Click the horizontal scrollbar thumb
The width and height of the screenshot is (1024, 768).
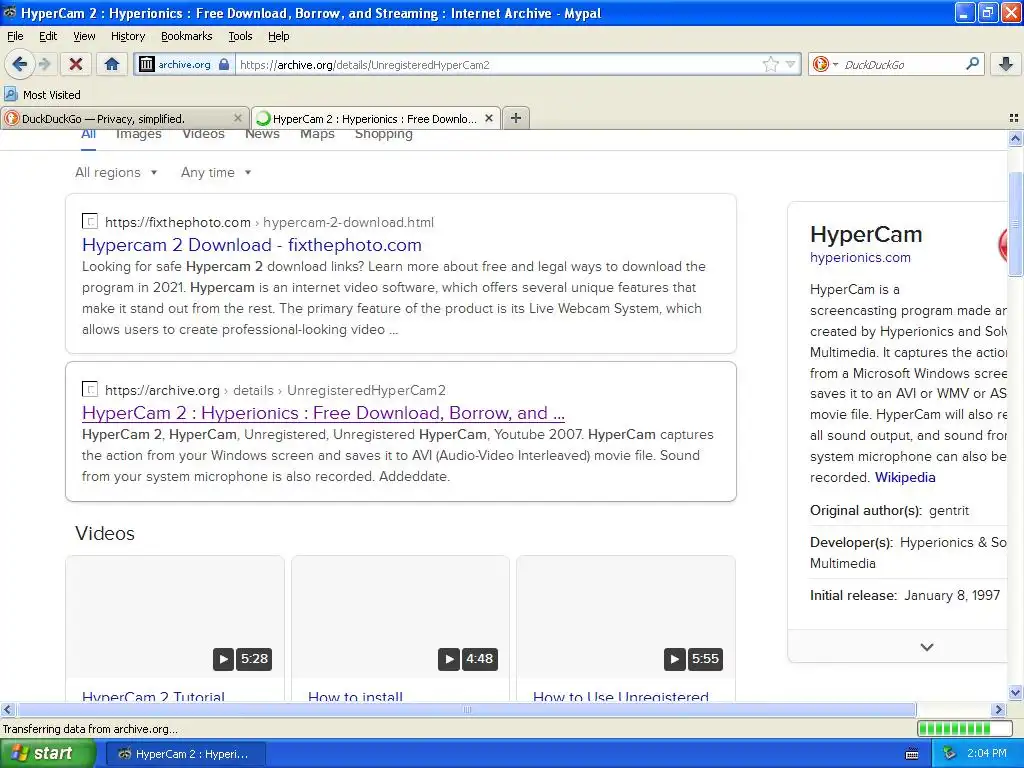click(x=466, y=709)
